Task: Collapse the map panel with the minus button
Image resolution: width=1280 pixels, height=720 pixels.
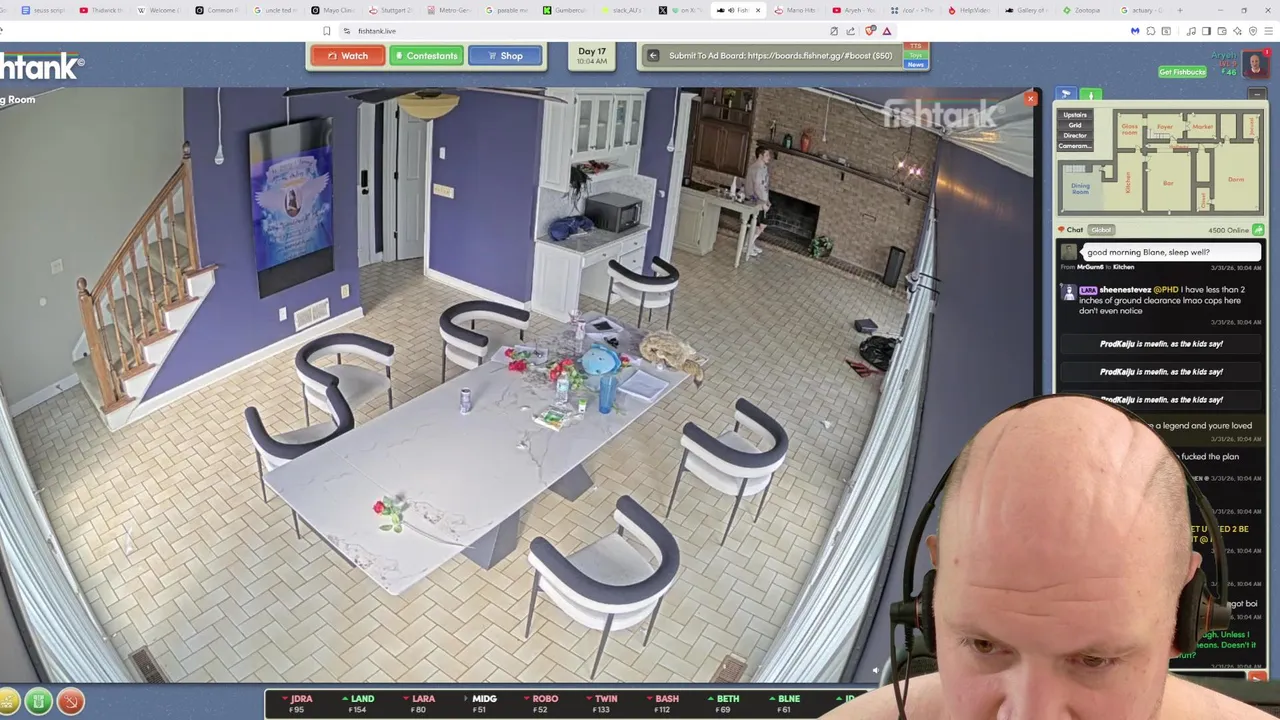Action: coord(1257,94)
